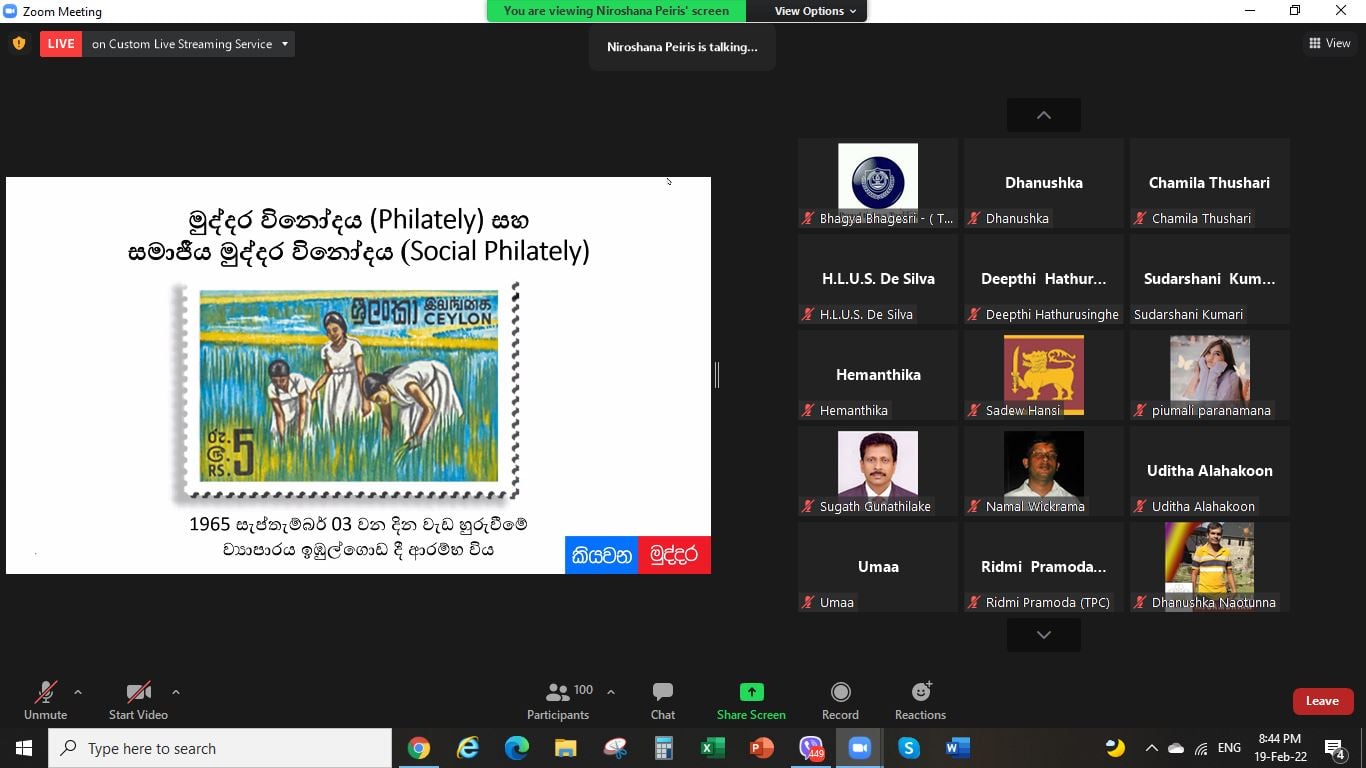Click the OneDrive cloud tray icon
The height and width of the screenshot is (768, 1366).
tap(1176, 748)
